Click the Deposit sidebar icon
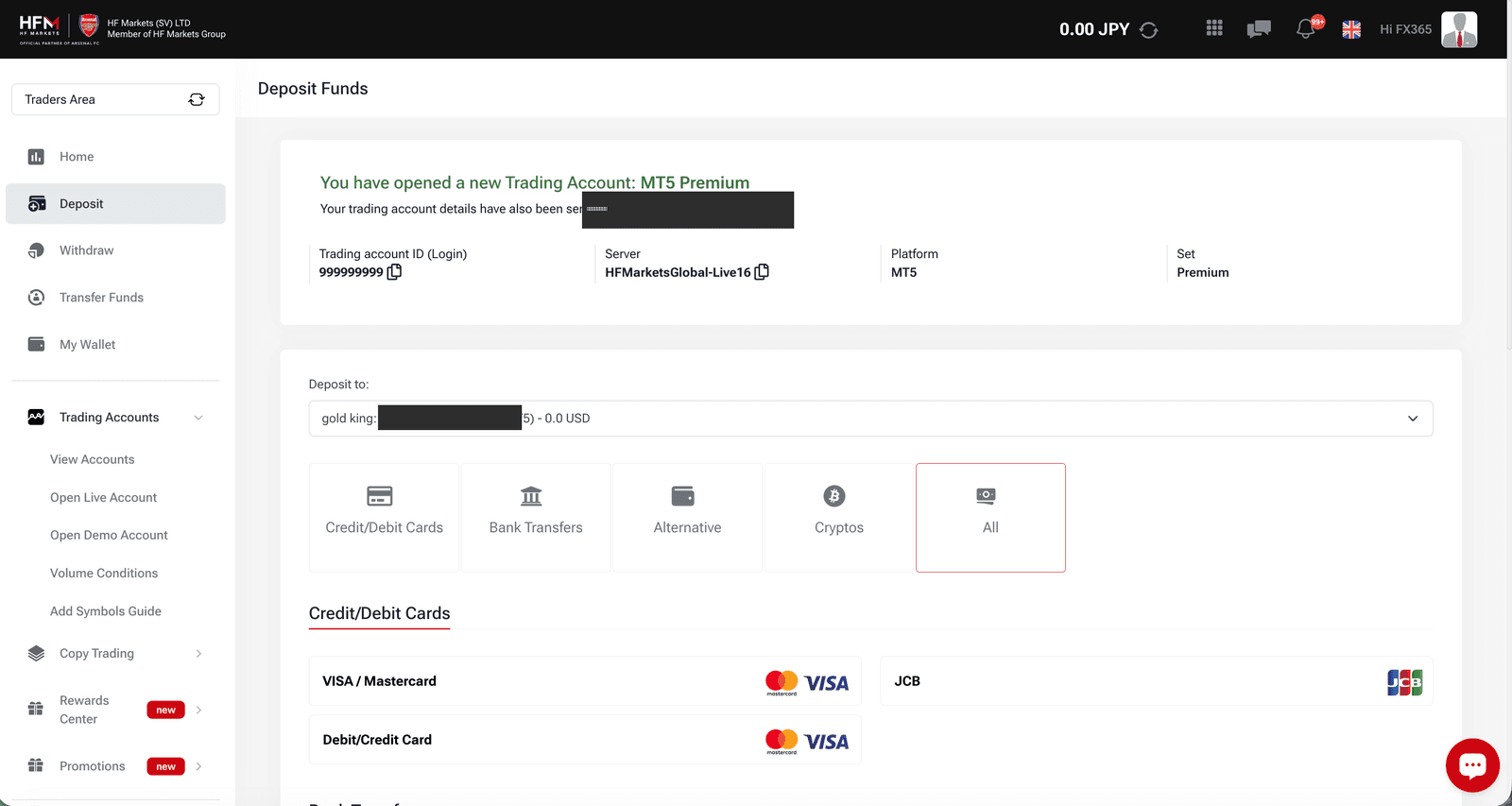The width and height of the screenshot is (1512, 806). click(x=37, y=203)
